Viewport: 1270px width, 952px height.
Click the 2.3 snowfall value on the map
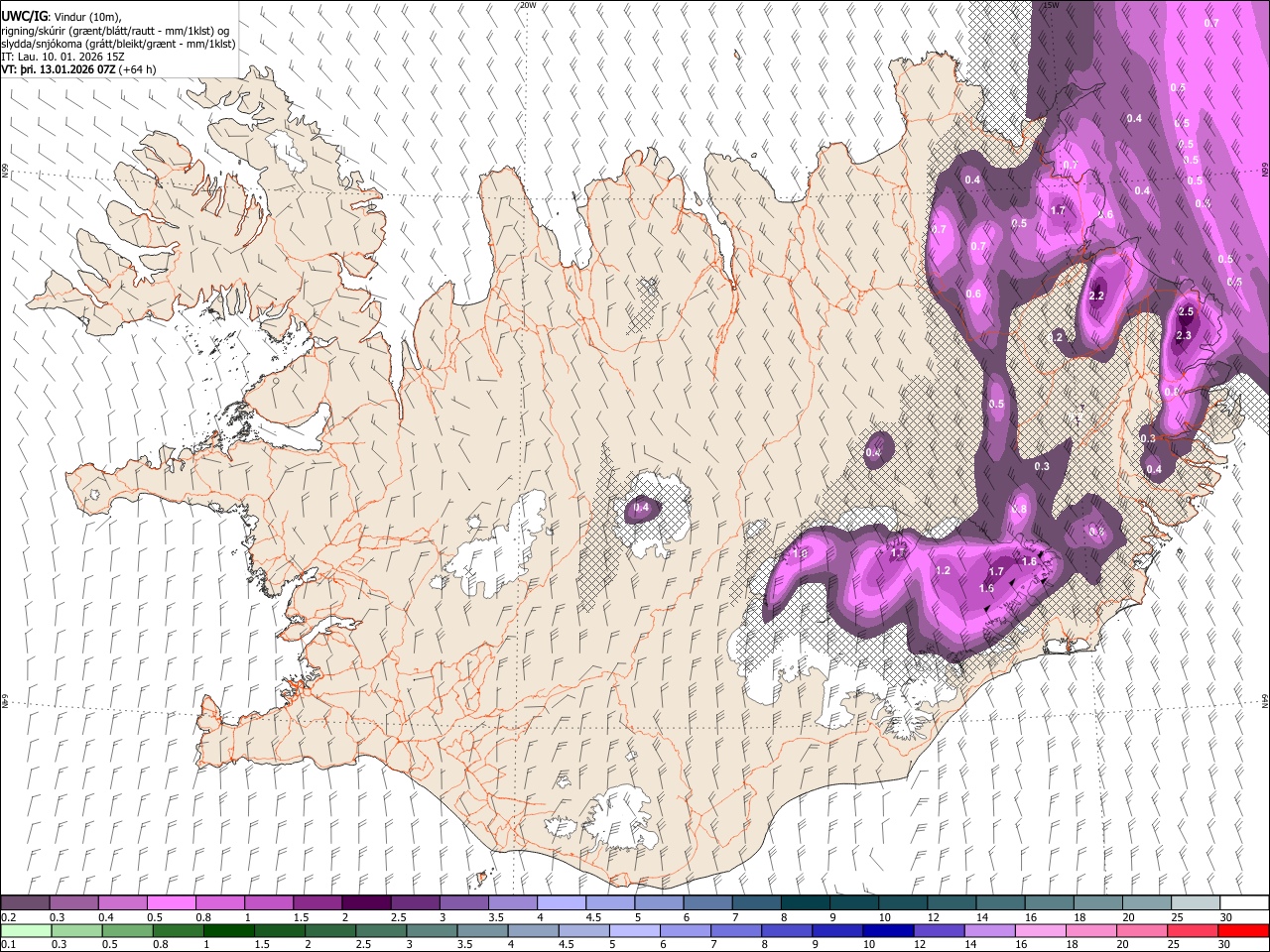1183,336
